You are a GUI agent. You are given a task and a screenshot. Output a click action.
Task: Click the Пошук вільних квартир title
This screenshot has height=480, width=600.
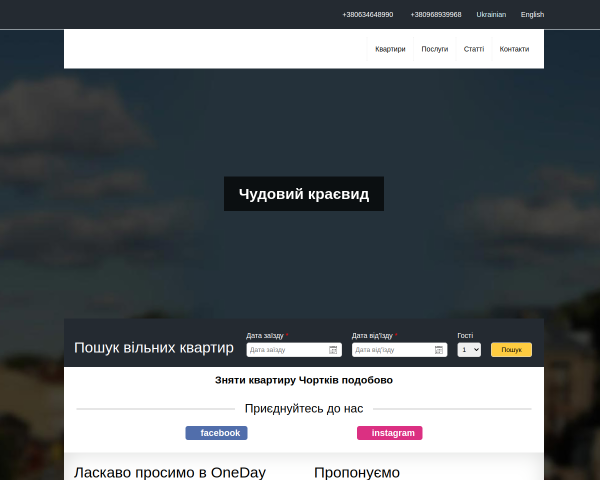click(154, 348)
